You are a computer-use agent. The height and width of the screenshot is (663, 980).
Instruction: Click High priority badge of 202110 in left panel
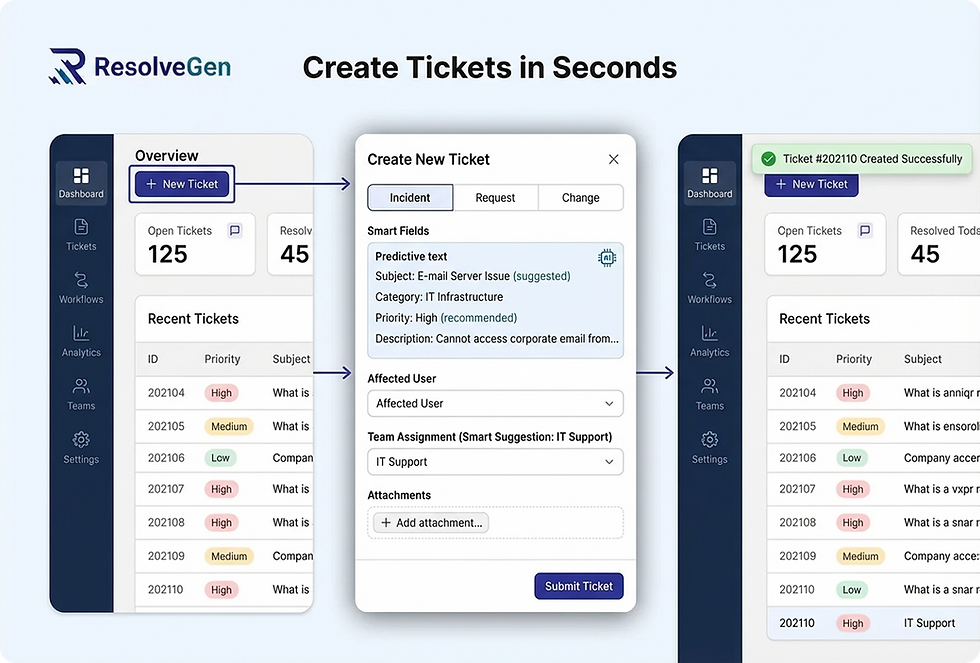(221, 590)
